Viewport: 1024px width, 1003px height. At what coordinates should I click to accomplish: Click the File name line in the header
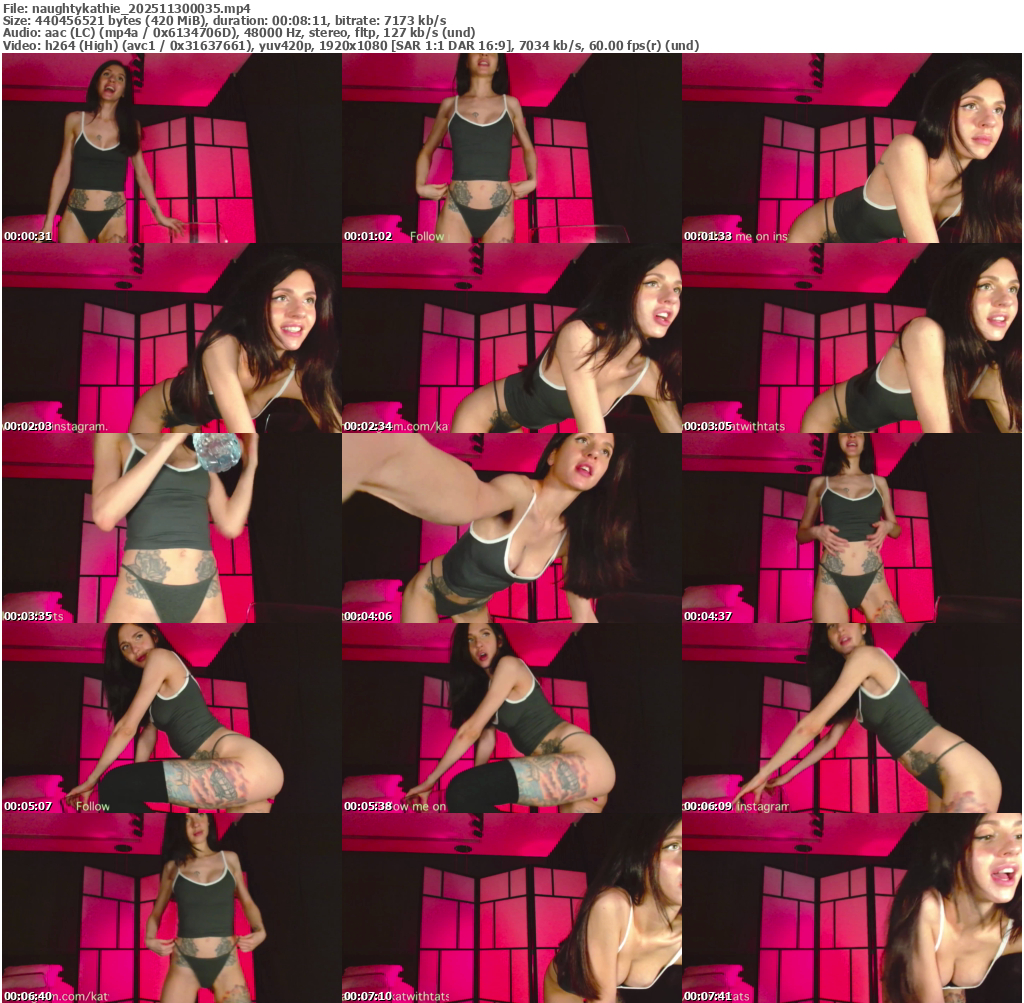pyautogui.click(x=126, y=7)
